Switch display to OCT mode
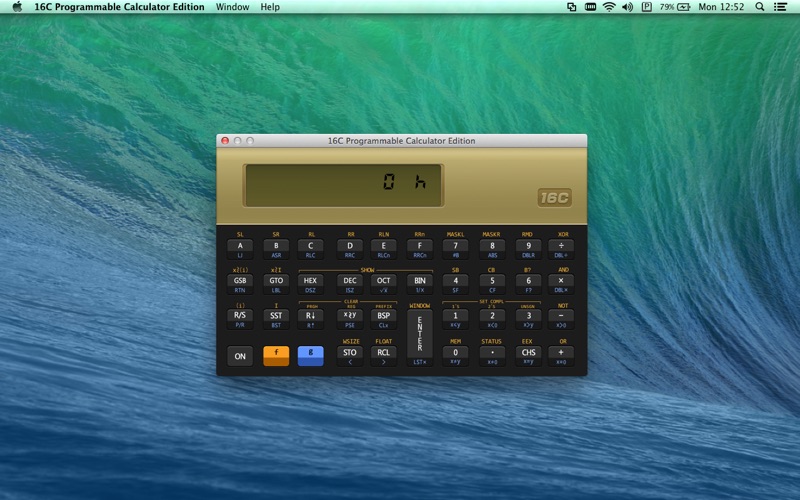 tap(384, 284)
